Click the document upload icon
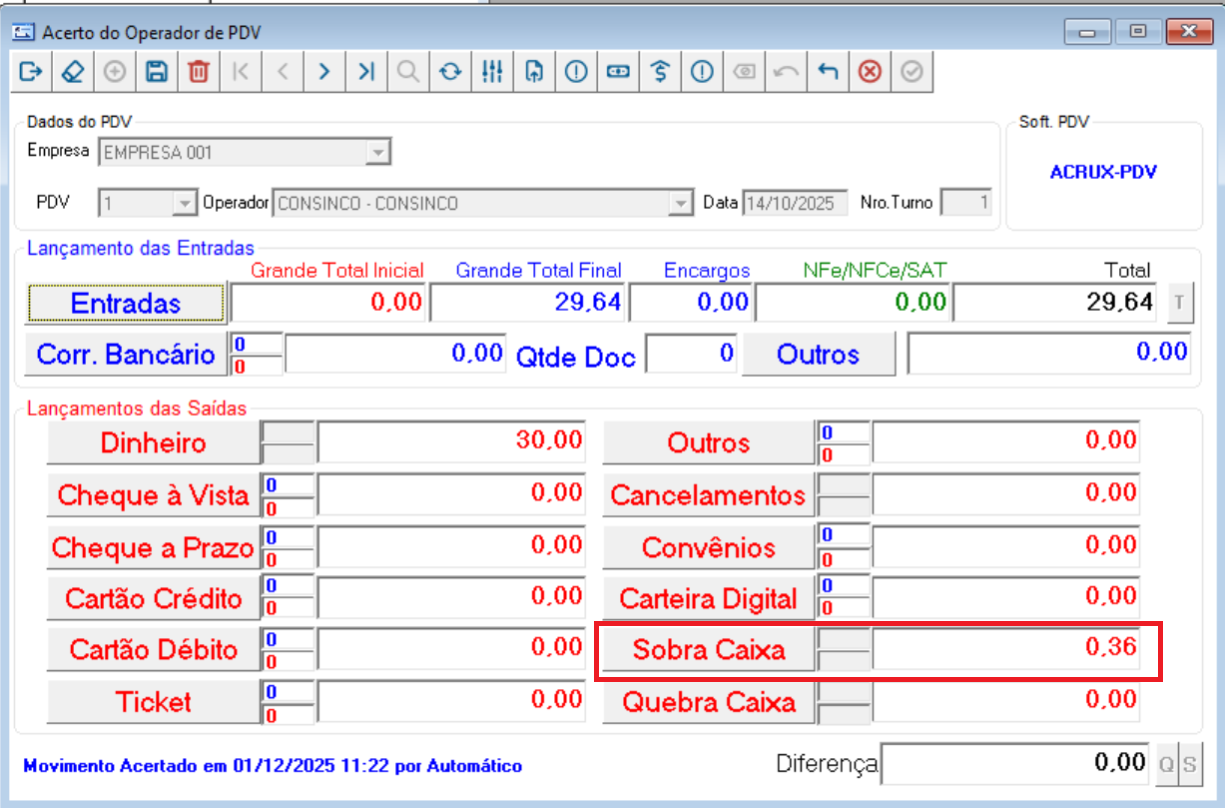Image resolution: width=1225 pixels, height=808 pixels. pos(534,72)
